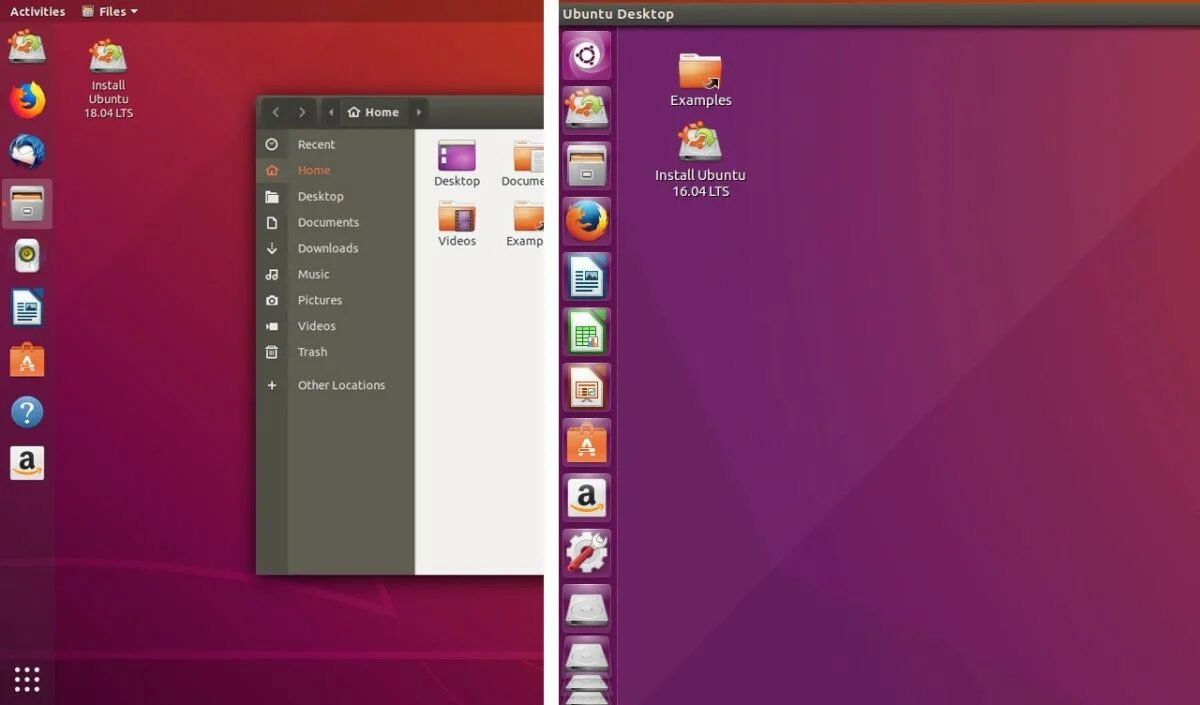
Task: Select Recent in Files sidebar
Action: click(335, 144)
